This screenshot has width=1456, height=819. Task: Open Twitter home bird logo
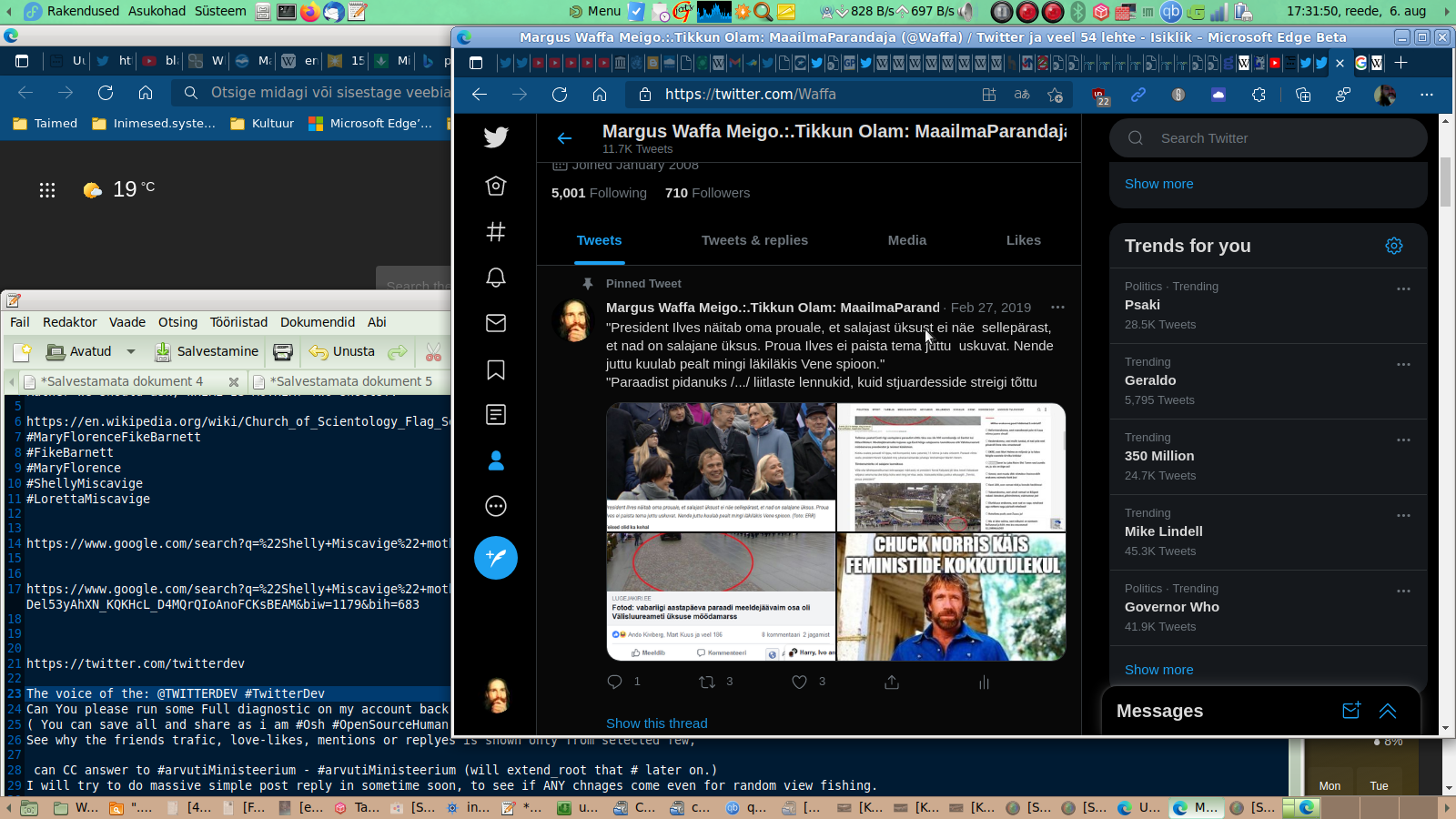[x=496, y=137]
